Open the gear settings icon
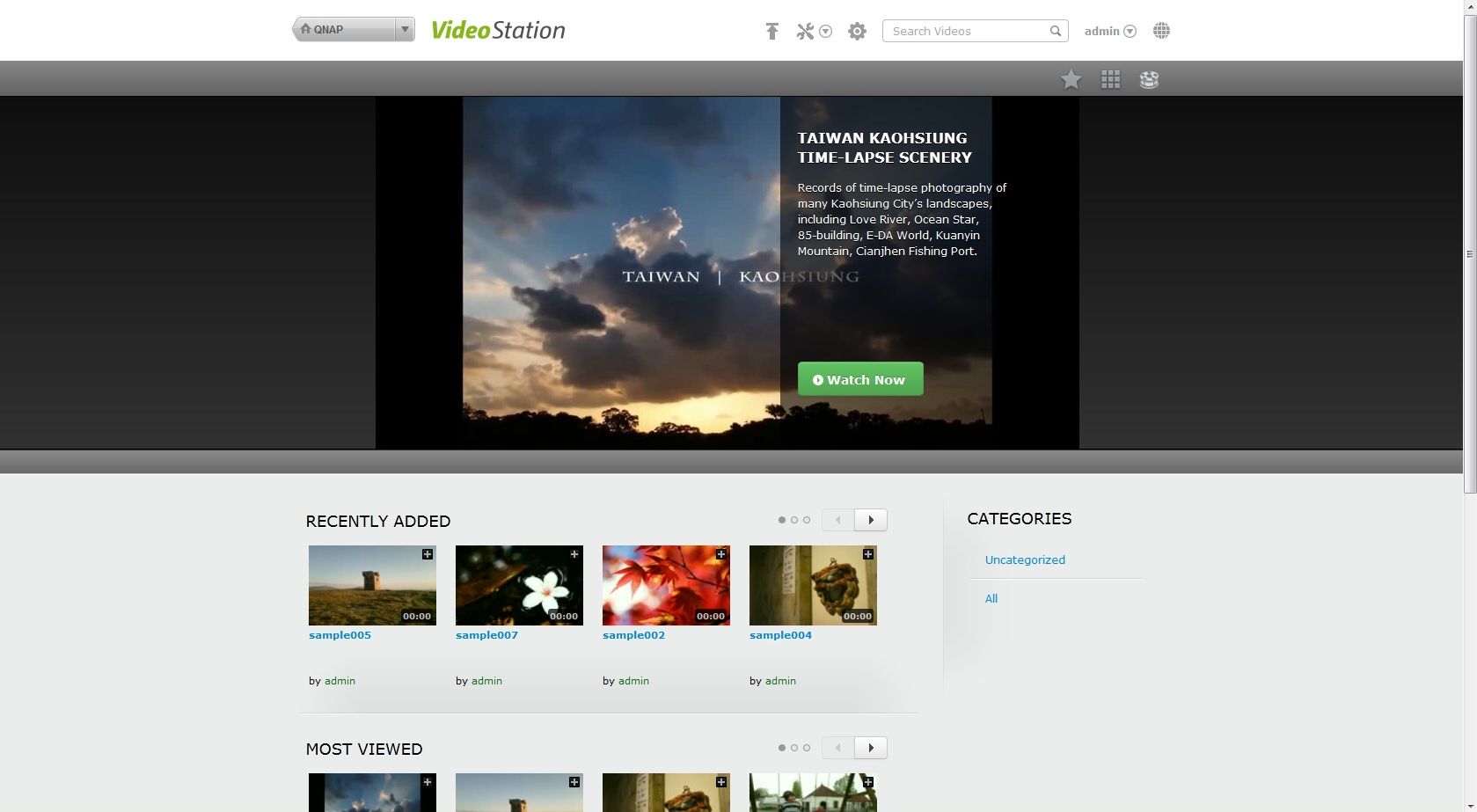 click(857, 32)
